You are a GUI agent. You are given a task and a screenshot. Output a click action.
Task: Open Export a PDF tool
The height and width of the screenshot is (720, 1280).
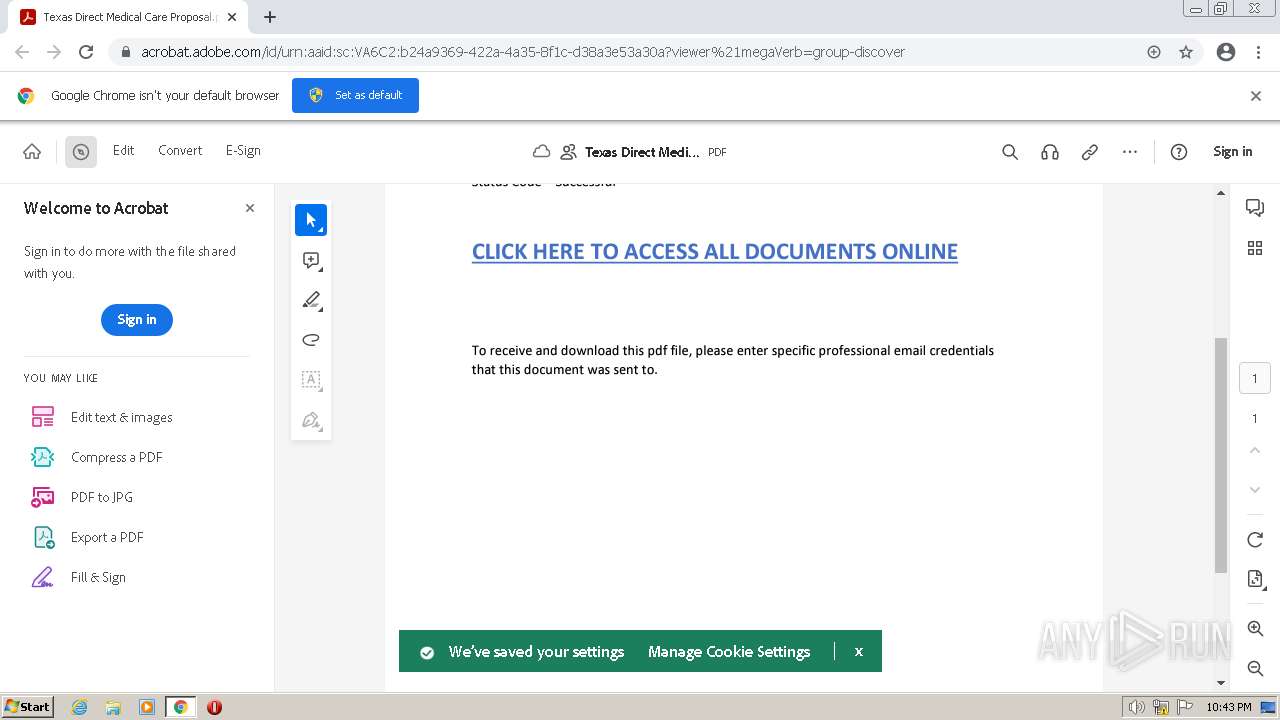click(107, 537)
